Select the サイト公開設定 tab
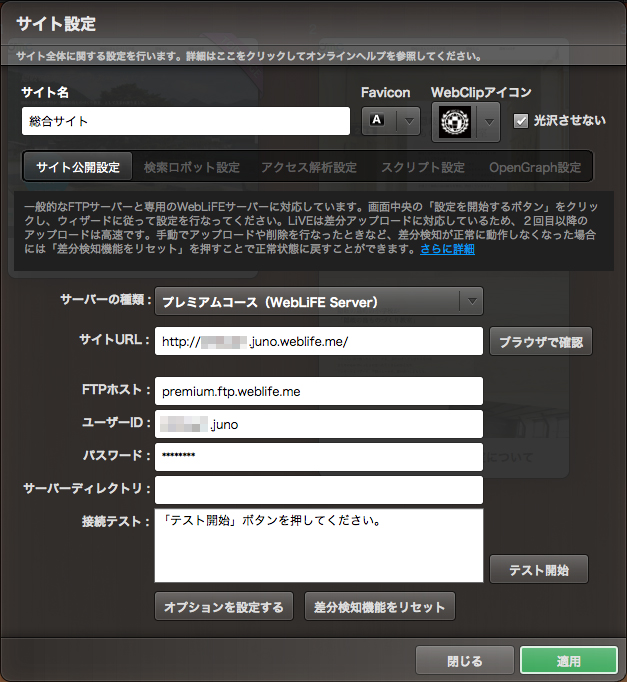 (x=78, y=167)
